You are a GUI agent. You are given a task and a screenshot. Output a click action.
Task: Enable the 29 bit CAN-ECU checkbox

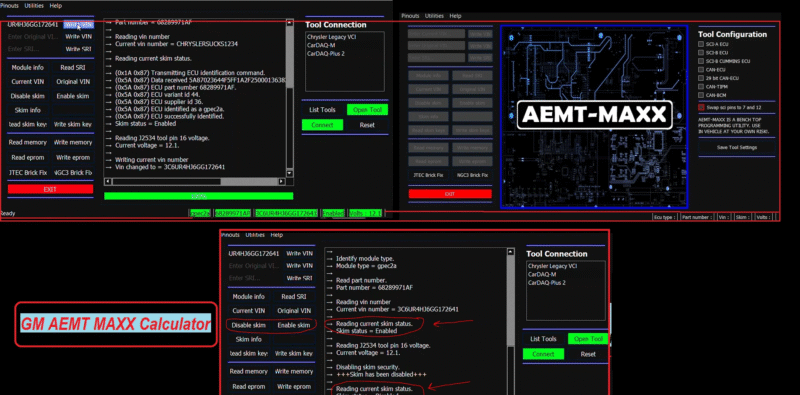pos(701,78)
